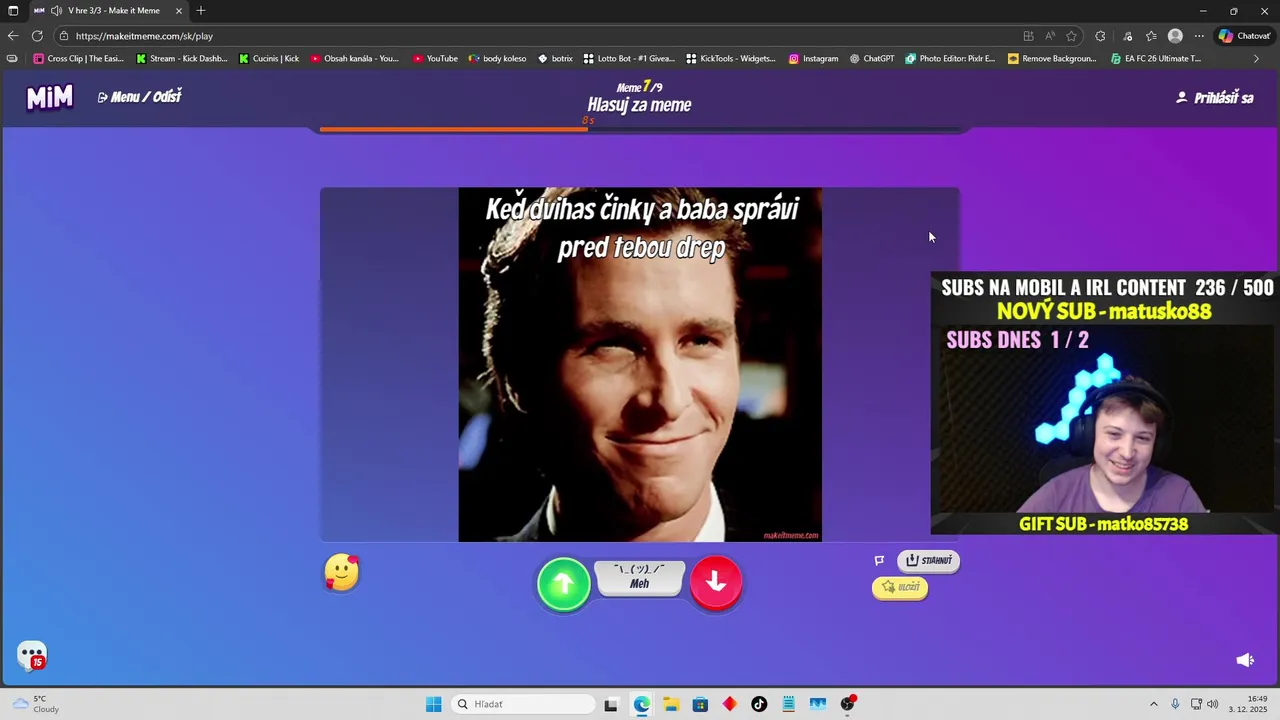
Task: Click the vote timer progress bar
Action: (640, 129)
